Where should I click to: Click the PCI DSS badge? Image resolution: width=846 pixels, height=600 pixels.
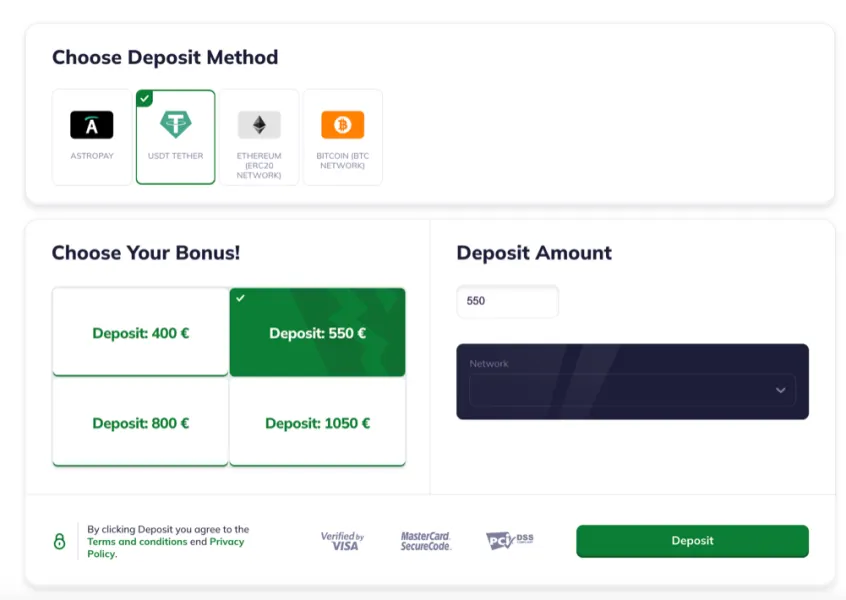click(510, 540)
